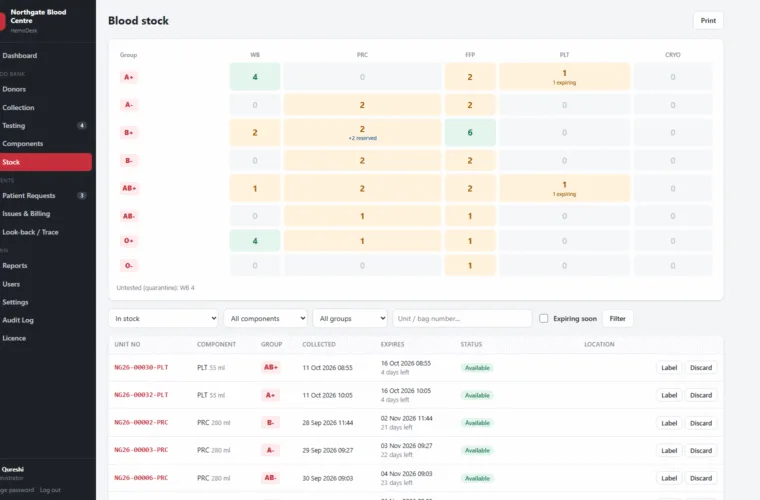The image size is (760, 500).
Task: Open unit link NG26-00006-PRC
Action: 141,478
